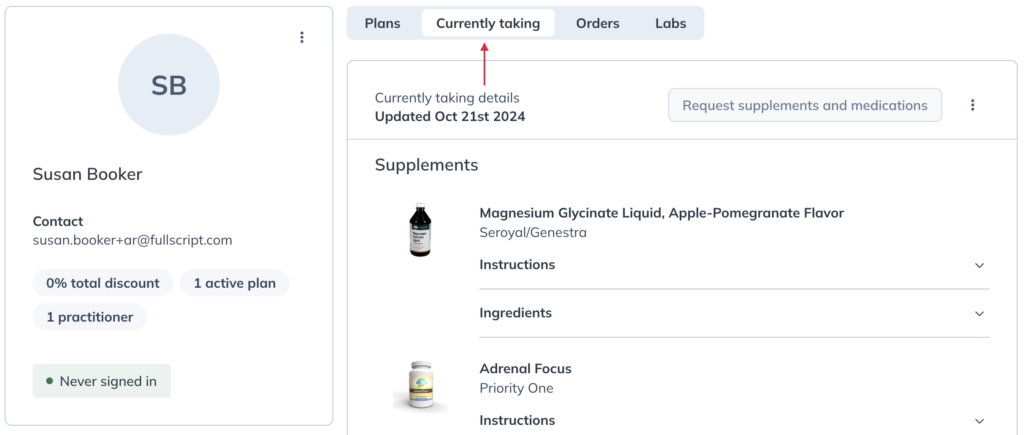Click the 0% total discount badge
Screen dimensions: 1024x435
click(103, 283)
